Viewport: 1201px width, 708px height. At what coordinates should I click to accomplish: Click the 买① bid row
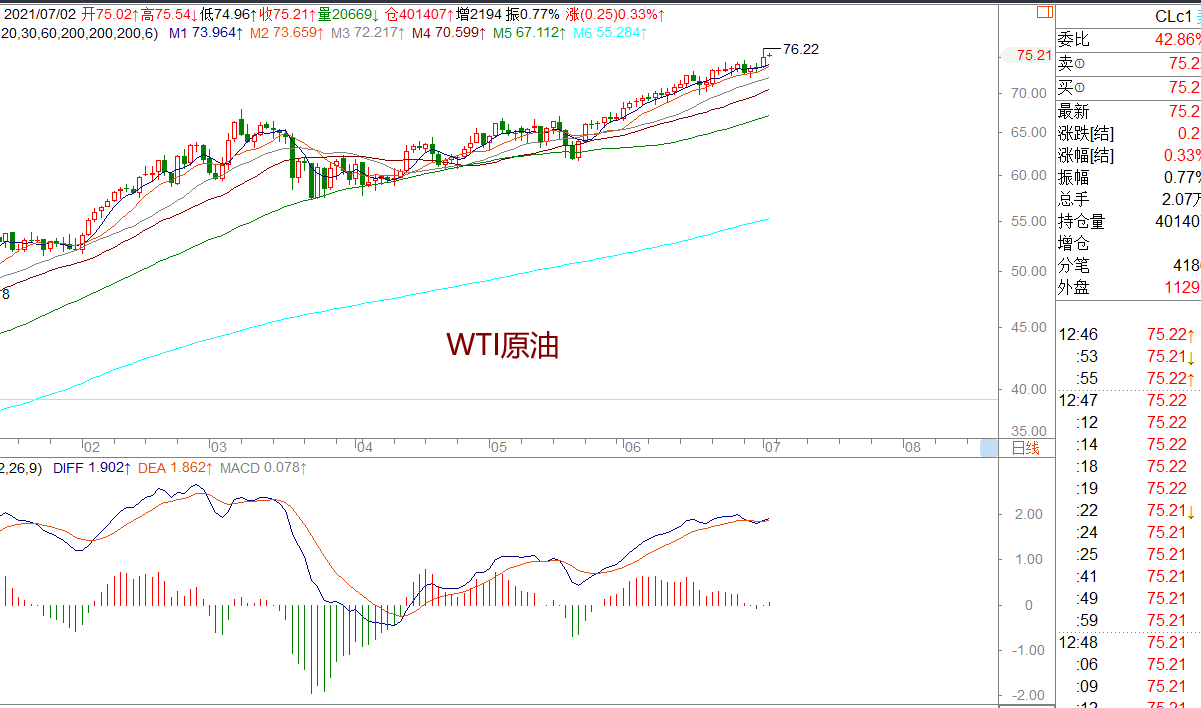1129,88
